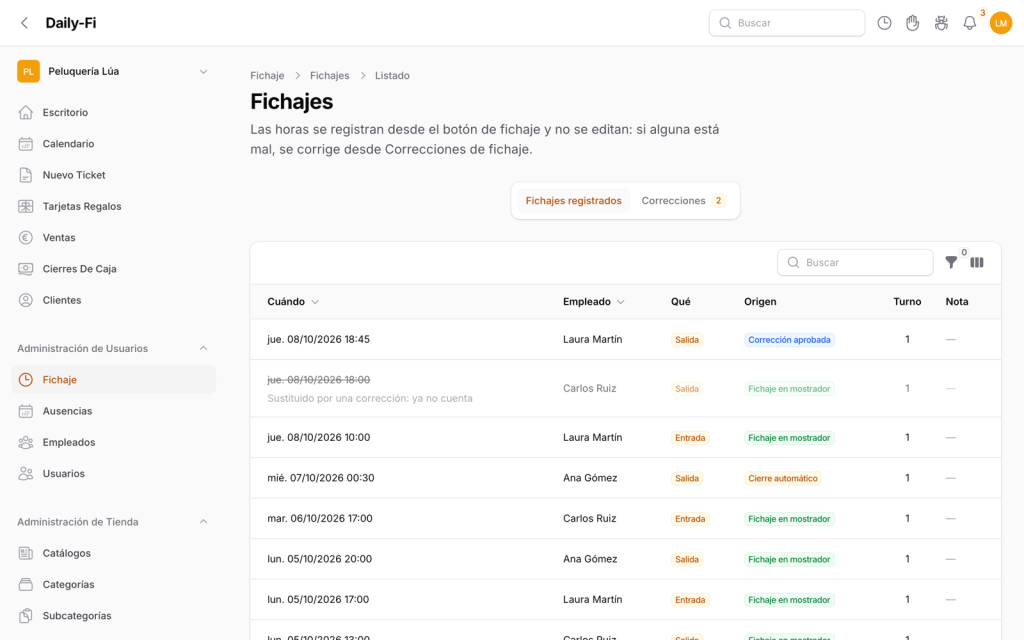This screenshot has height=640, width=1024.
Task: Select the row lun. 05/10/2026 20:00
Action: coord(625,559)
